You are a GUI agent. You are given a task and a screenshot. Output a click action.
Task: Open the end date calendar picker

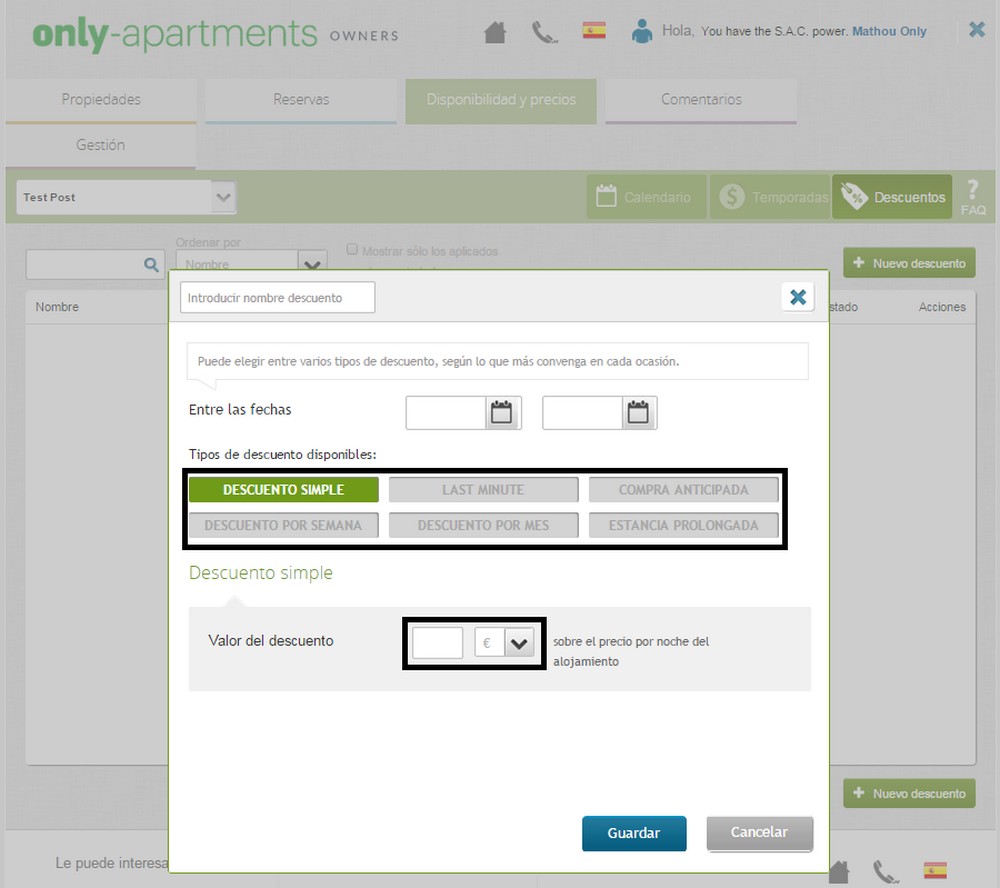coord(638,412)
